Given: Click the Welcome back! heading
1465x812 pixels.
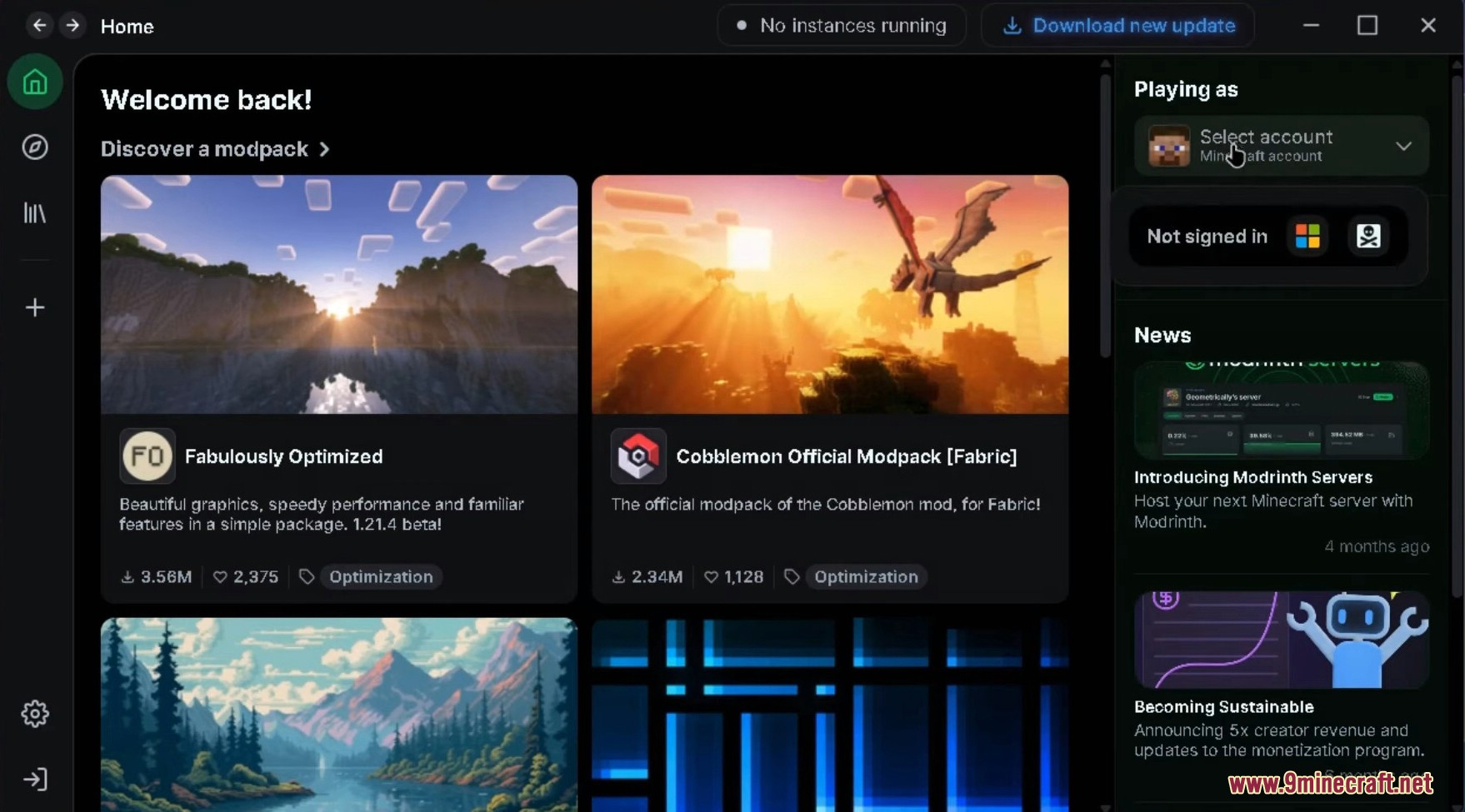Looking at the screenshot, I should tap(206, 100).
